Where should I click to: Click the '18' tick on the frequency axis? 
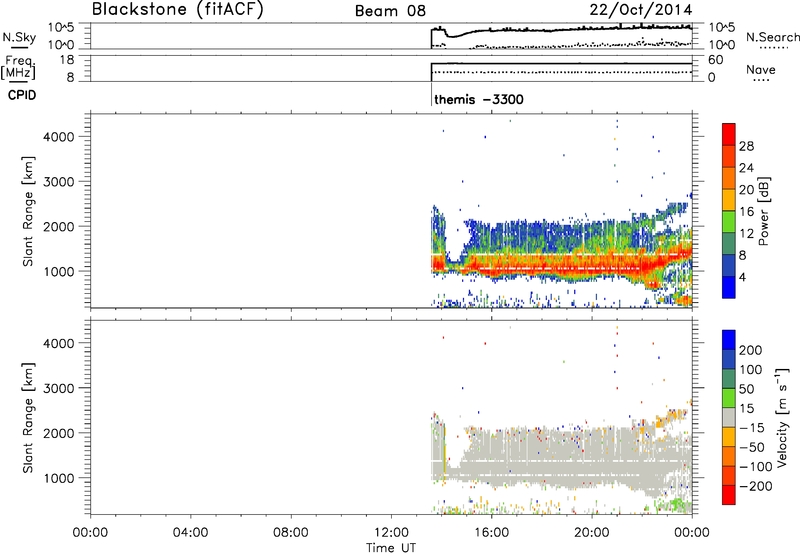[x=68, y=60]
